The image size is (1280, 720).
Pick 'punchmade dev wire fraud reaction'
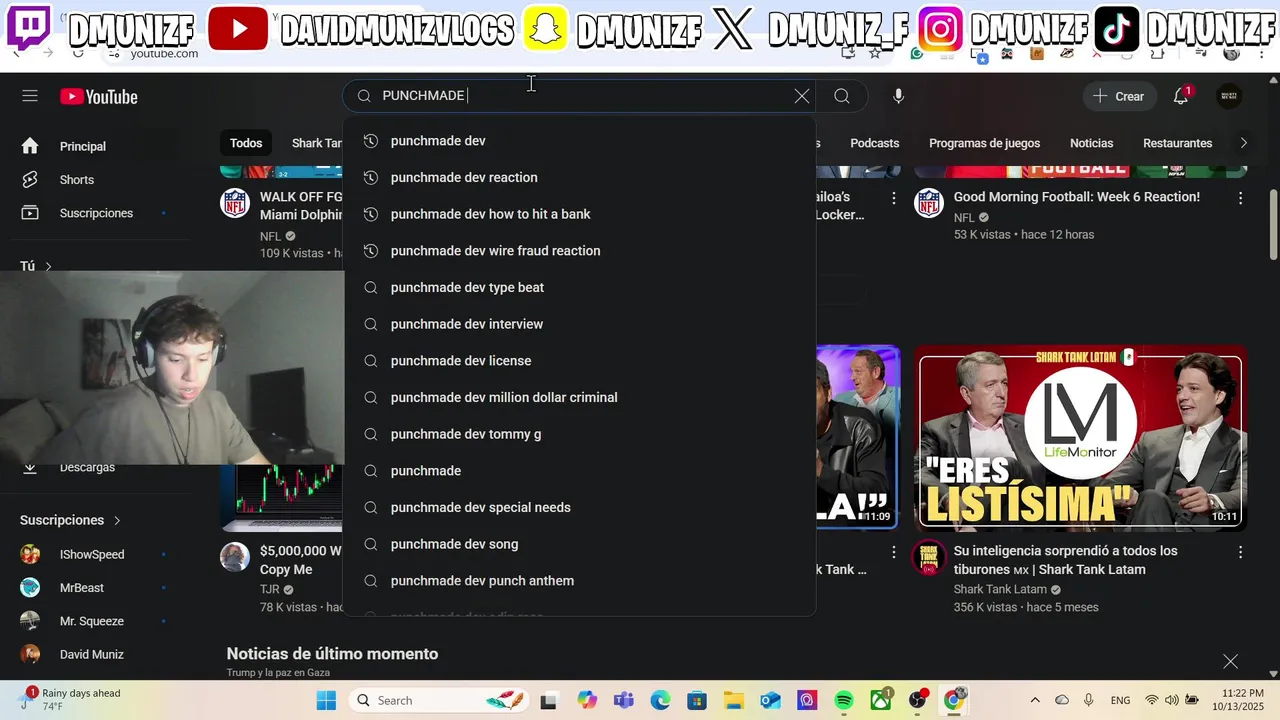[579, 251]
